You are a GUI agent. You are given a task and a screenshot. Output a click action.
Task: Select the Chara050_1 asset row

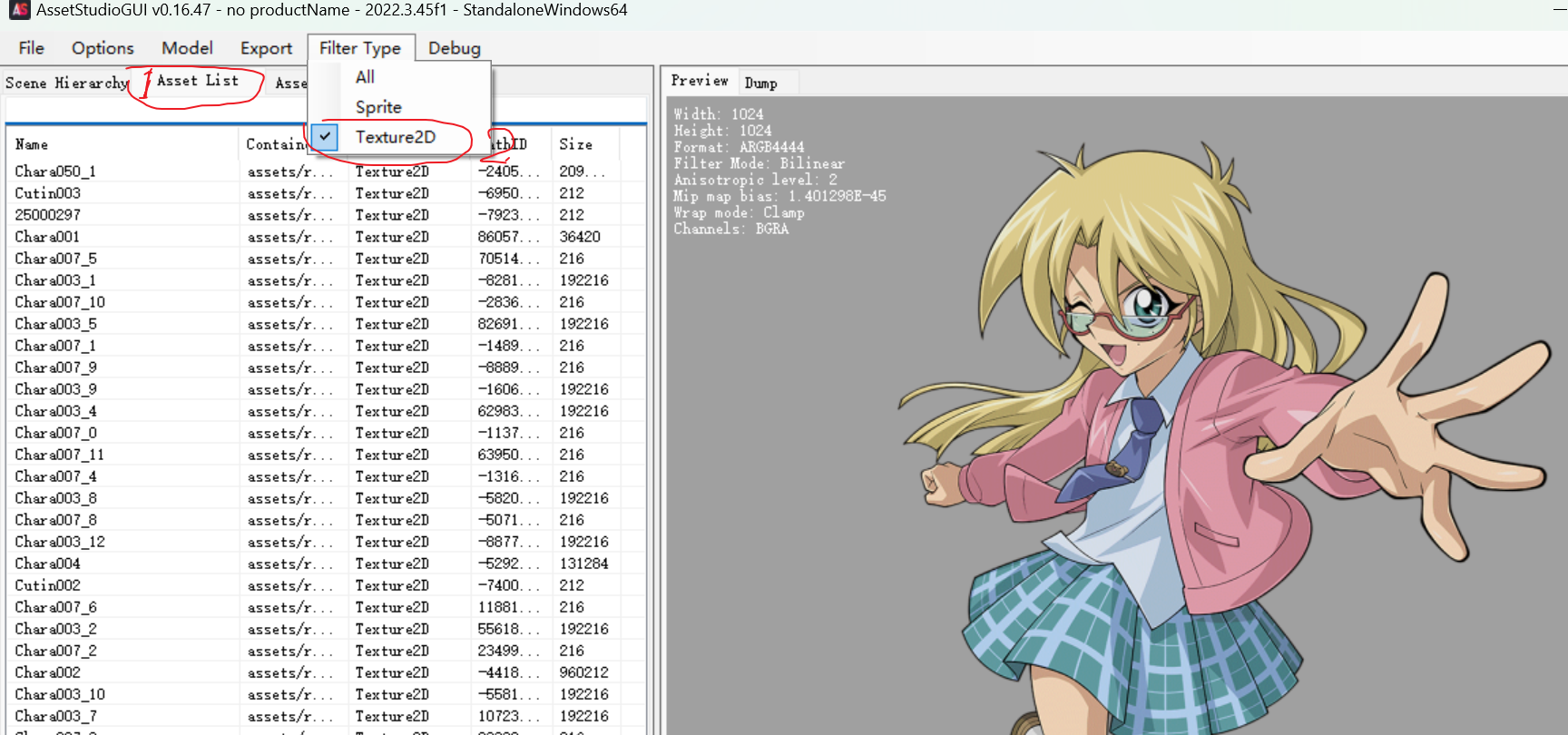[x=327, y=171]
